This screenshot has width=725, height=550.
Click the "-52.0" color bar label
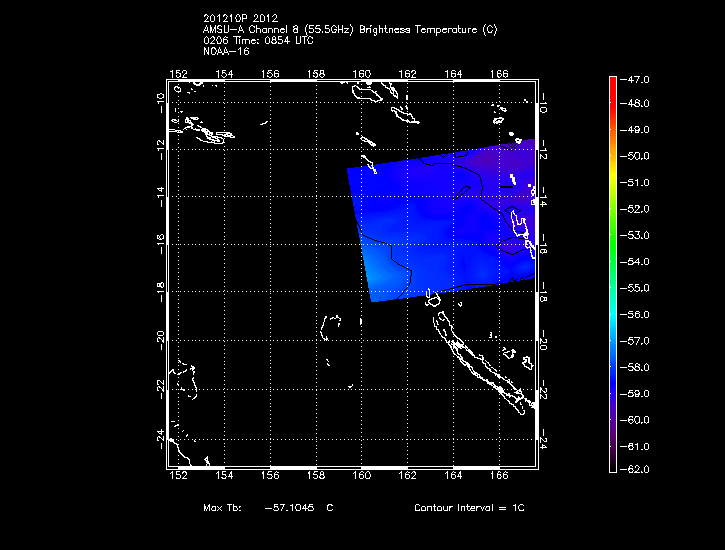click(634, 209)
